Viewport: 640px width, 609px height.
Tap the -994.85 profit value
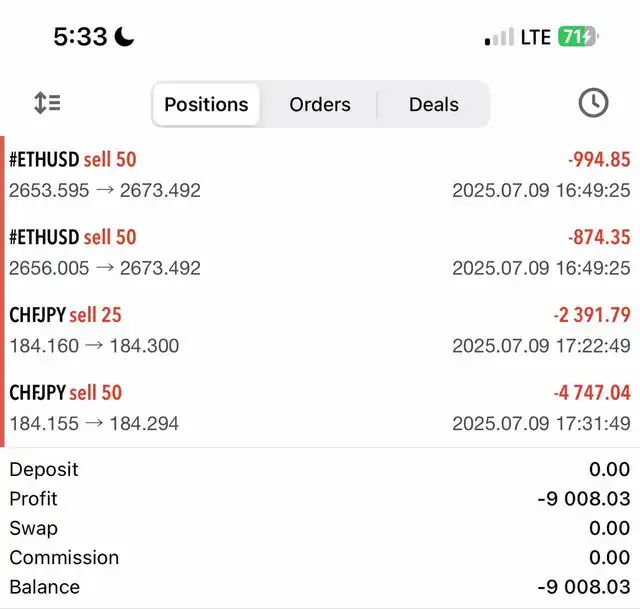(x=599, y=159)
